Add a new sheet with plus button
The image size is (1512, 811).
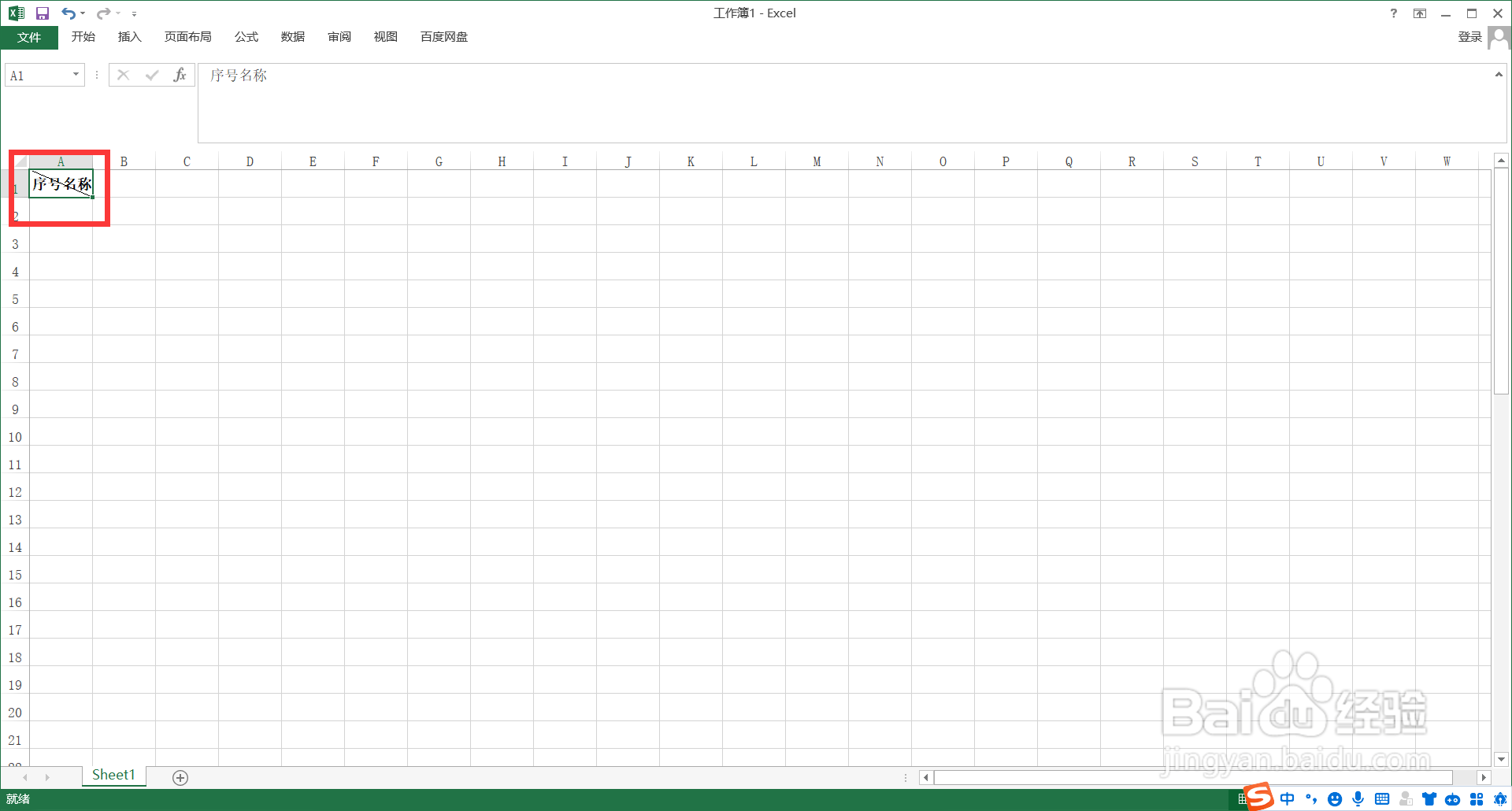[180, 778]
